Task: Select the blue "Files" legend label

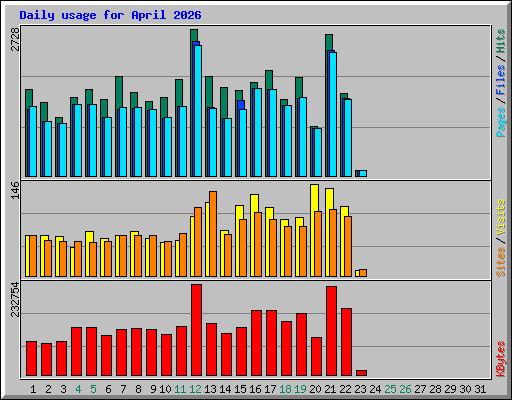Action: [501, 80]
